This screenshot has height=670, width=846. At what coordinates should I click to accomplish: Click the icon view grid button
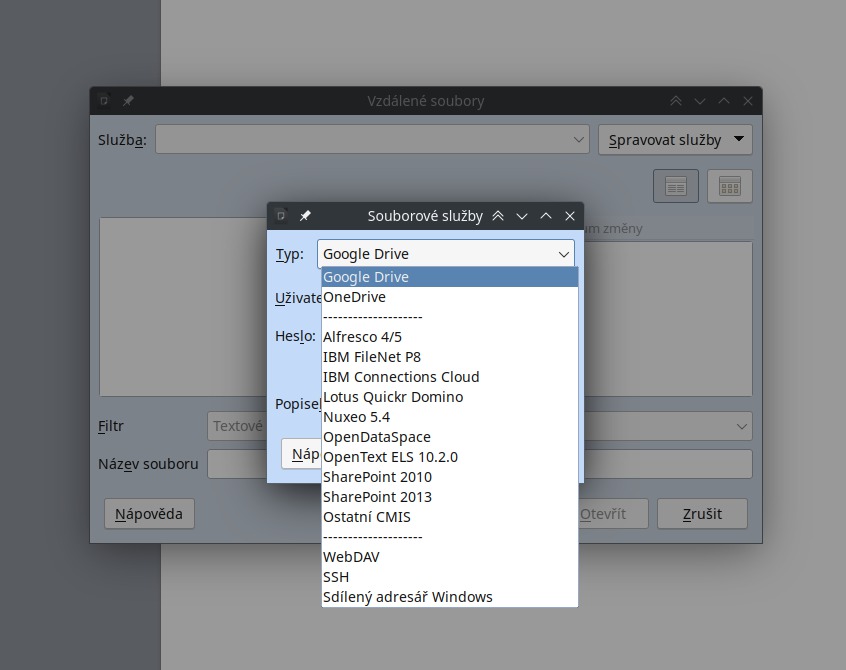[729, 186]
